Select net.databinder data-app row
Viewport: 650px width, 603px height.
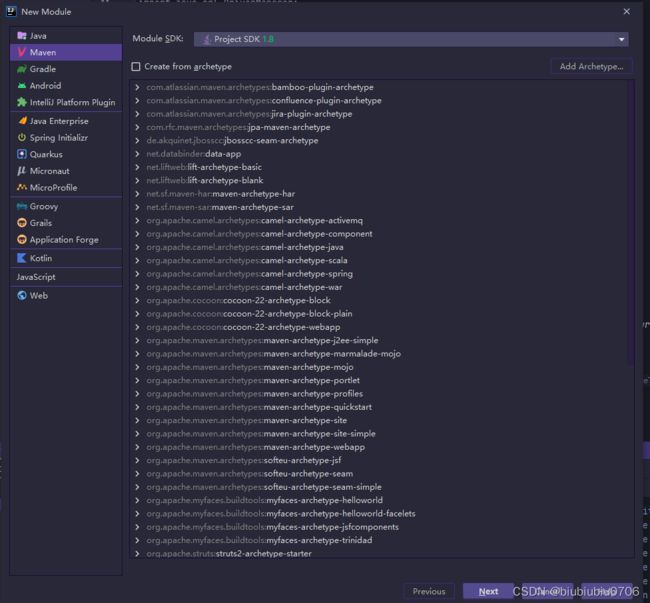click(x=382, y=154)
